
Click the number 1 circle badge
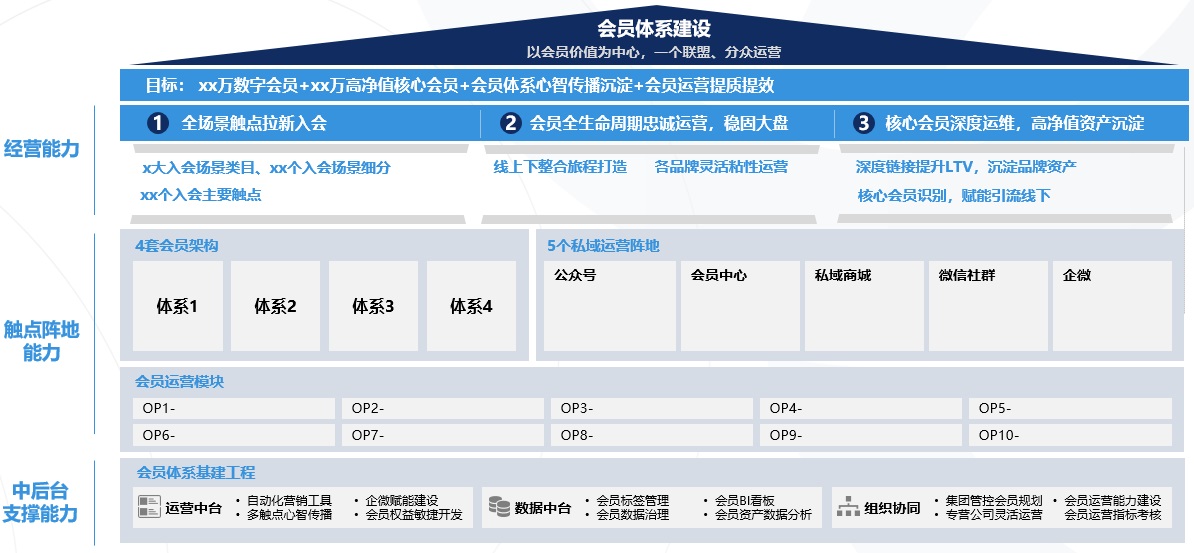click(x=157, y=124)
